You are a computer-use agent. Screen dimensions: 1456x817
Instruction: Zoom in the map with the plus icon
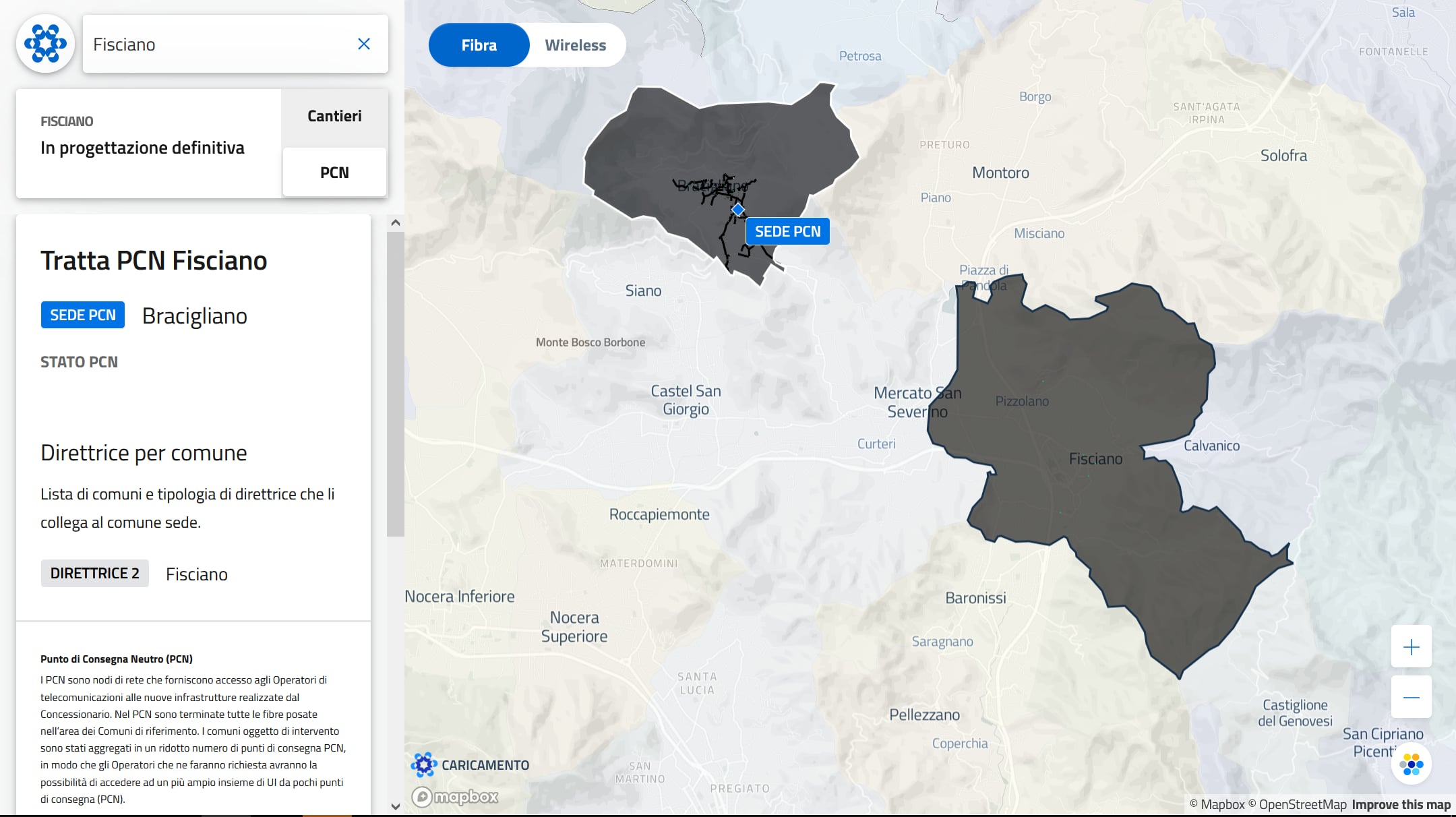1411,647
